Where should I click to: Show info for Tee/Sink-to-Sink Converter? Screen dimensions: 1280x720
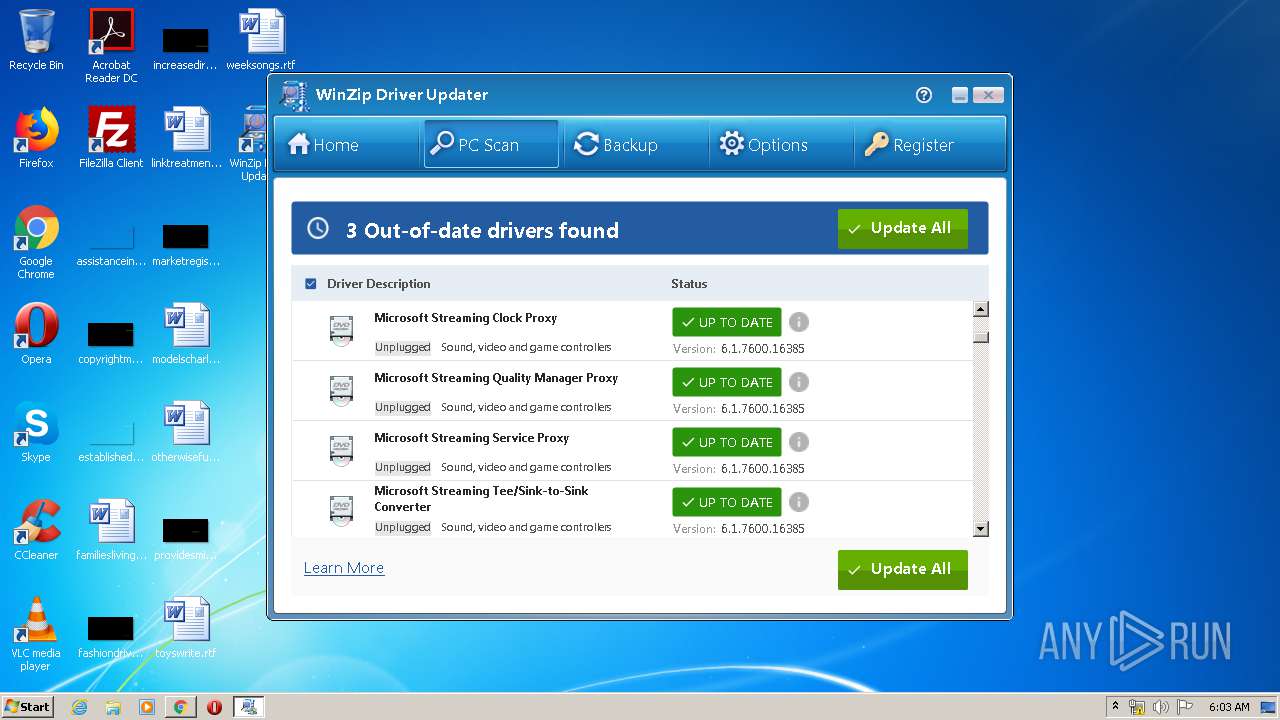click(x=799, y=502)
